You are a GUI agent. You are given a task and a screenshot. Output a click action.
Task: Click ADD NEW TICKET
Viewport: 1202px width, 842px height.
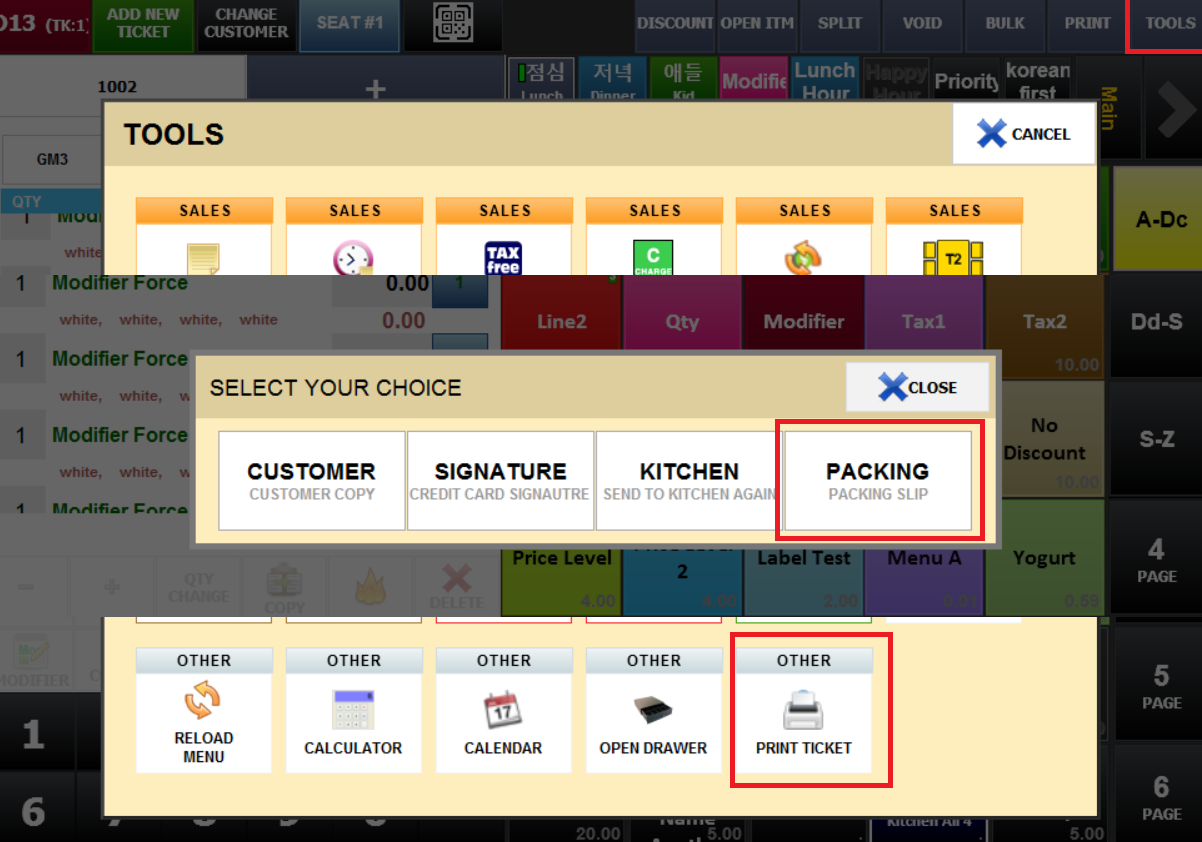click(x=143, y=25)
